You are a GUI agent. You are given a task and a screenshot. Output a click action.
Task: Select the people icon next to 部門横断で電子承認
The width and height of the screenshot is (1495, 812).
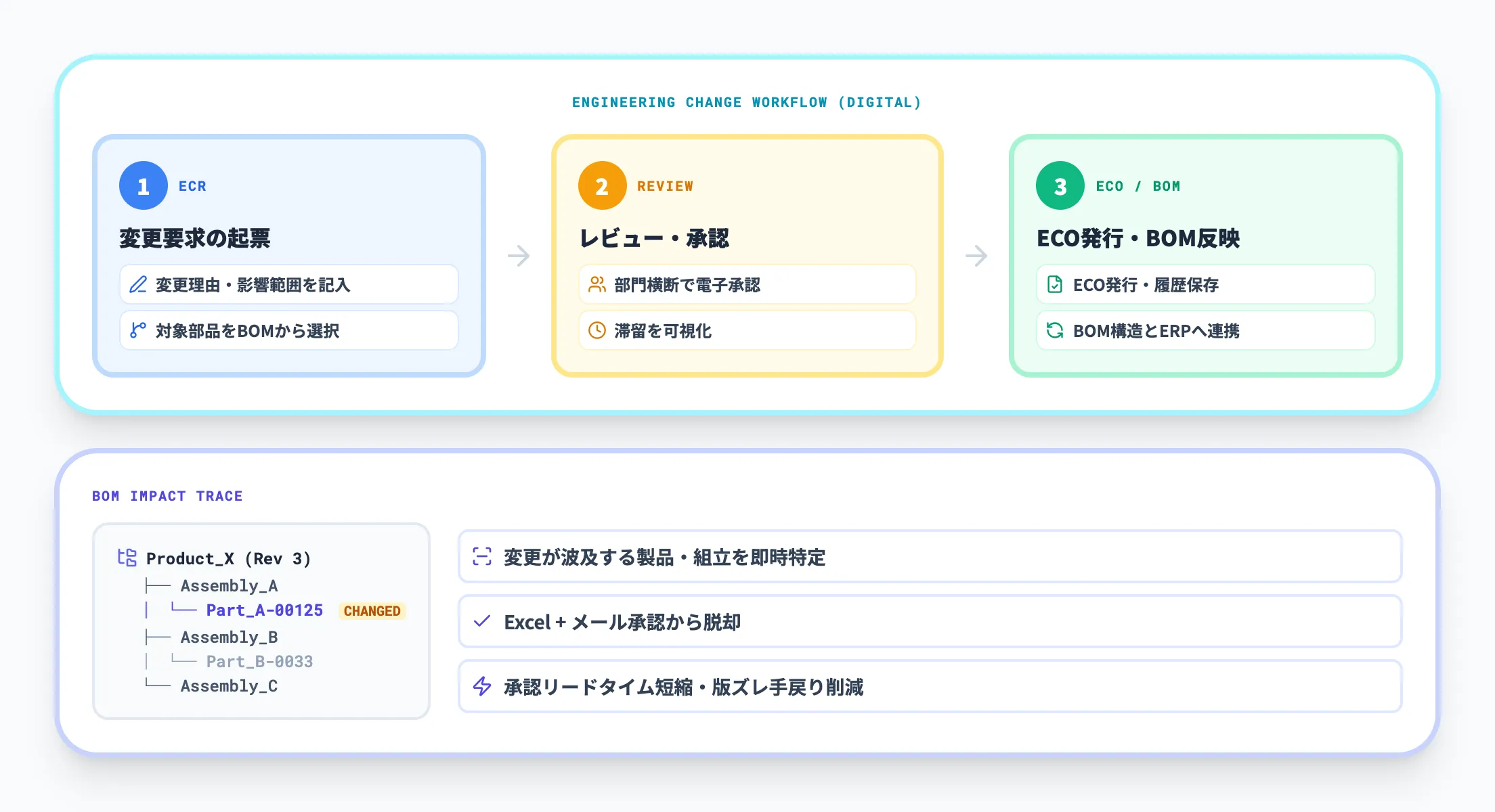tap(597, 285)
